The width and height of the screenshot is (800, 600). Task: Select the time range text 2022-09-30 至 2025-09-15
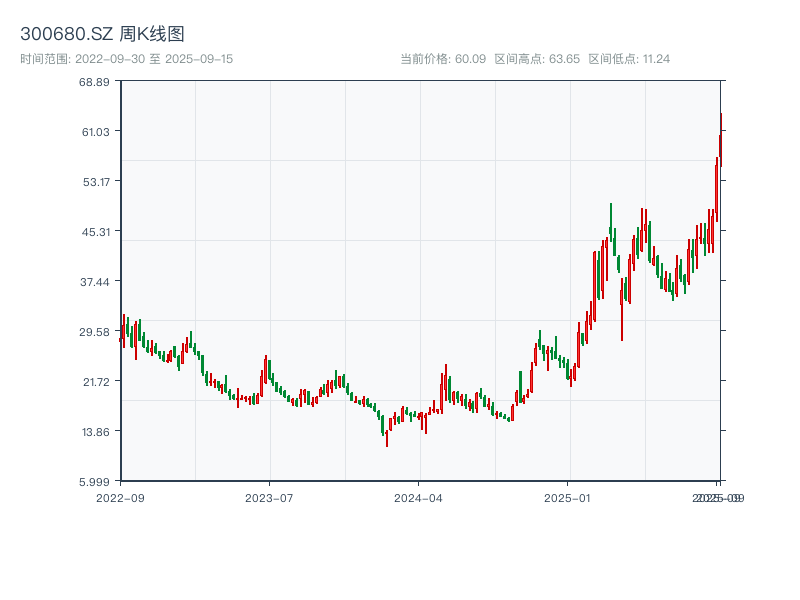pos(154,59)
